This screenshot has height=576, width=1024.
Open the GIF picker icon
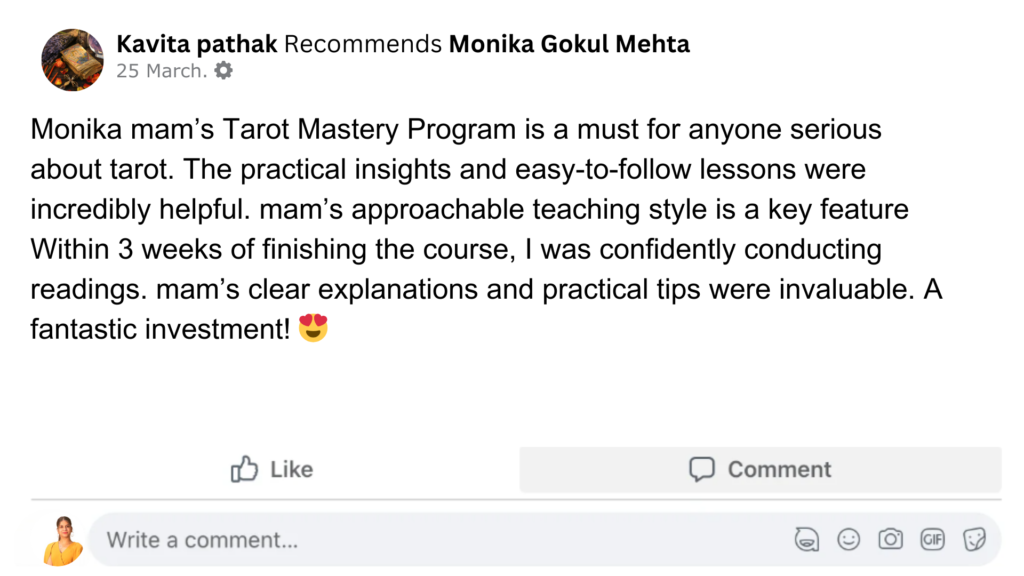pos(932,540)
